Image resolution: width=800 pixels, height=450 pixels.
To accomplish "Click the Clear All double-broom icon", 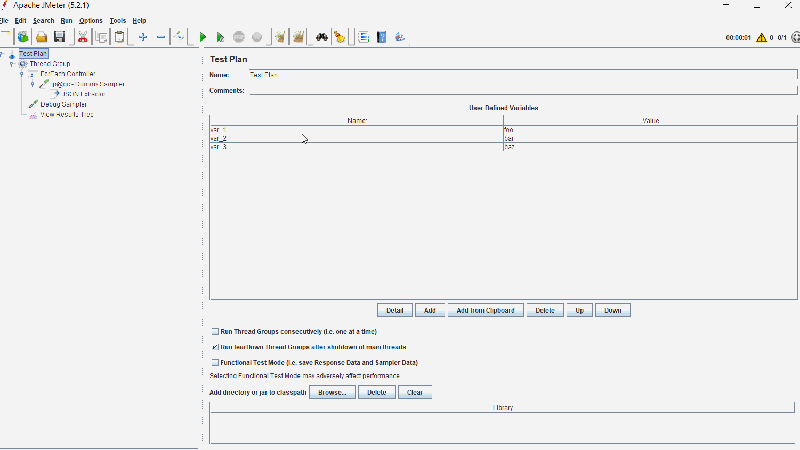I will [298, 37].
